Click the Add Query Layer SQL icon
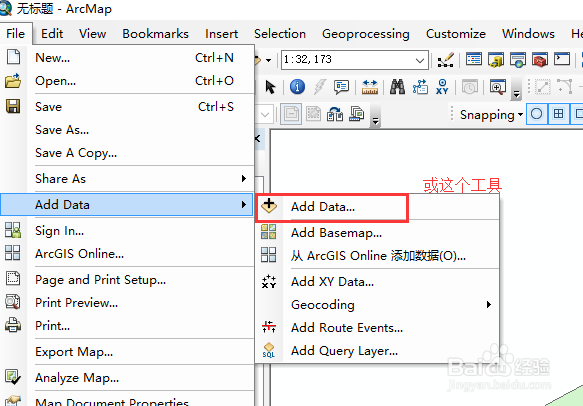Viewport: 583px width, 406px height. pos(269,350)
